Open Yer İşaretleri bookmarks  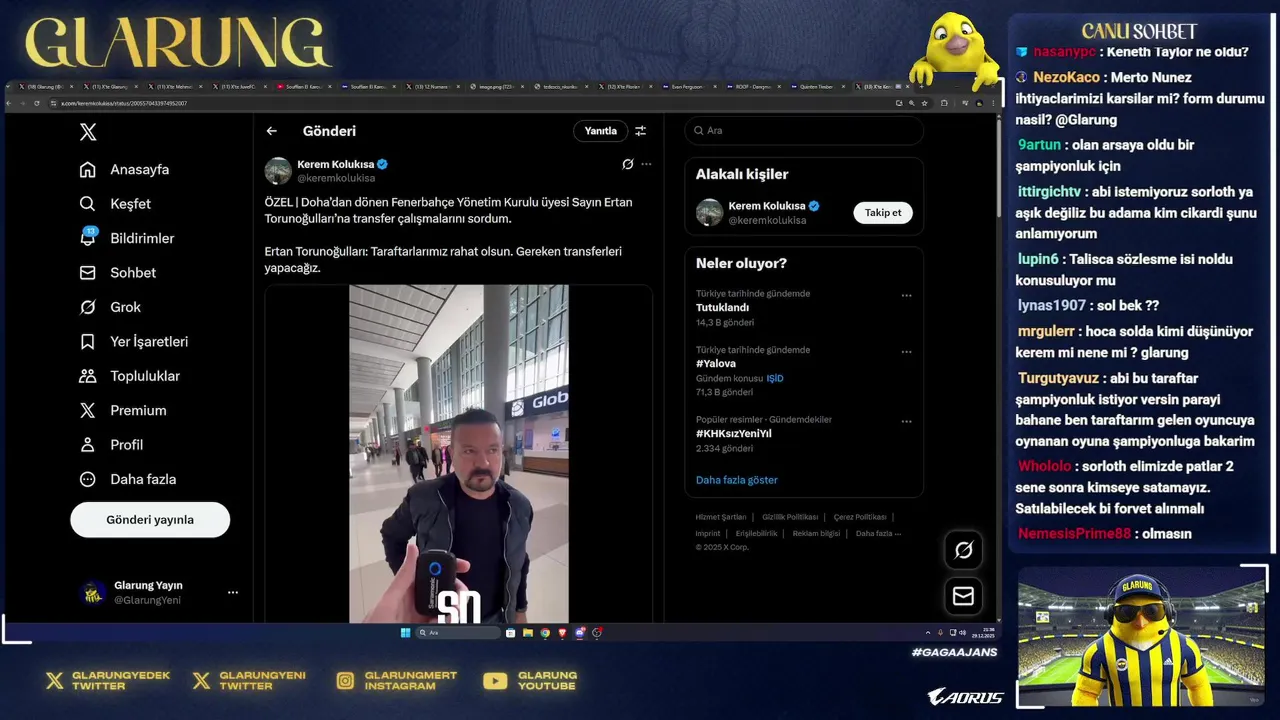(x=133, y=342)
